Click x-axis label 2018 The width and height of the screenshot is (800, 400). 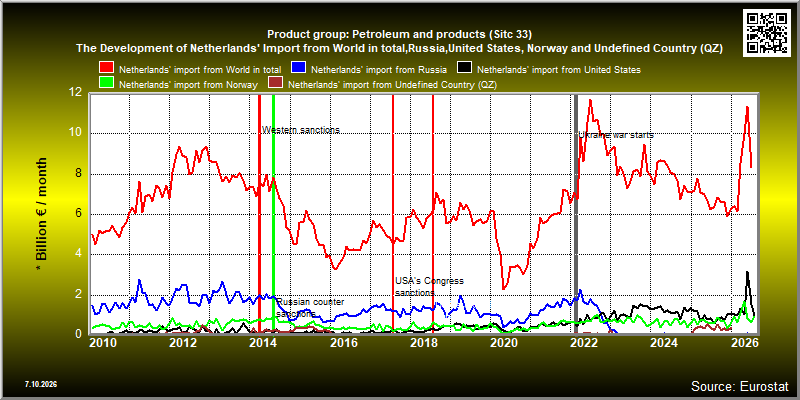coord(423,342)
